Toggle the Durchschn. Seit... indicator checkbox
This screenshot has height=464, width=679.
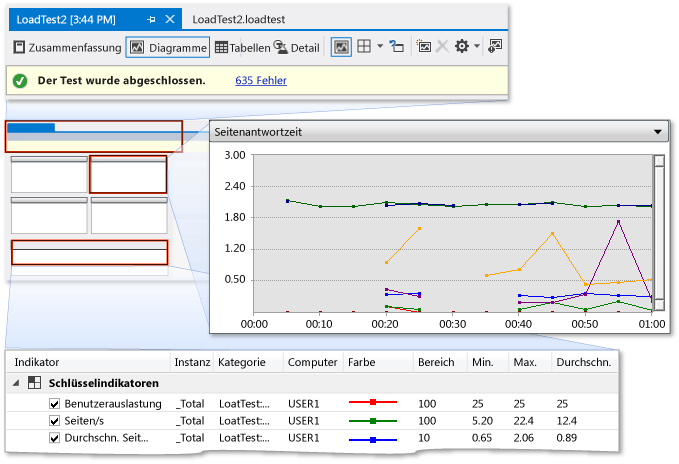(55, 437)
